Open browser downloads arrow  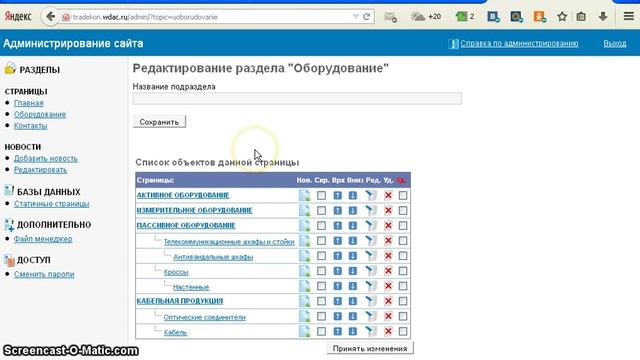pyautogui.click(x=603, y=17)
